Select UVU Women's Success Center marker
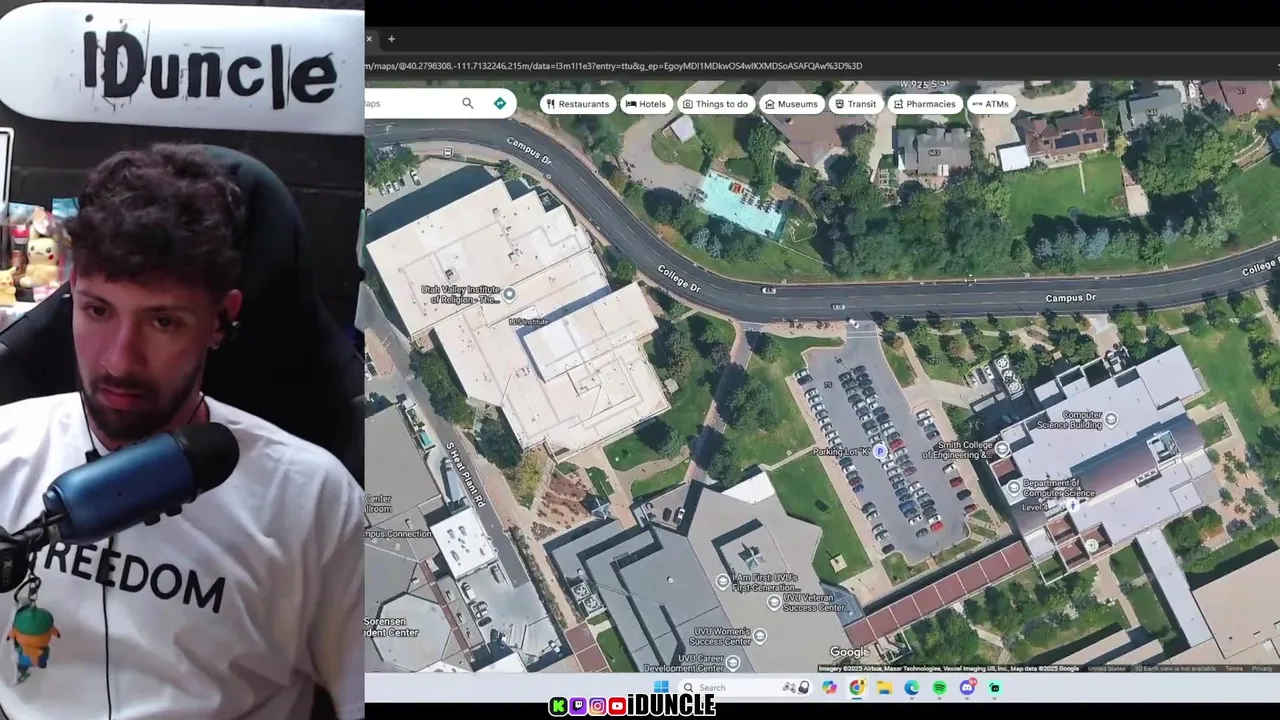The height and width of the screenshot is (720, 1280). 760,635
